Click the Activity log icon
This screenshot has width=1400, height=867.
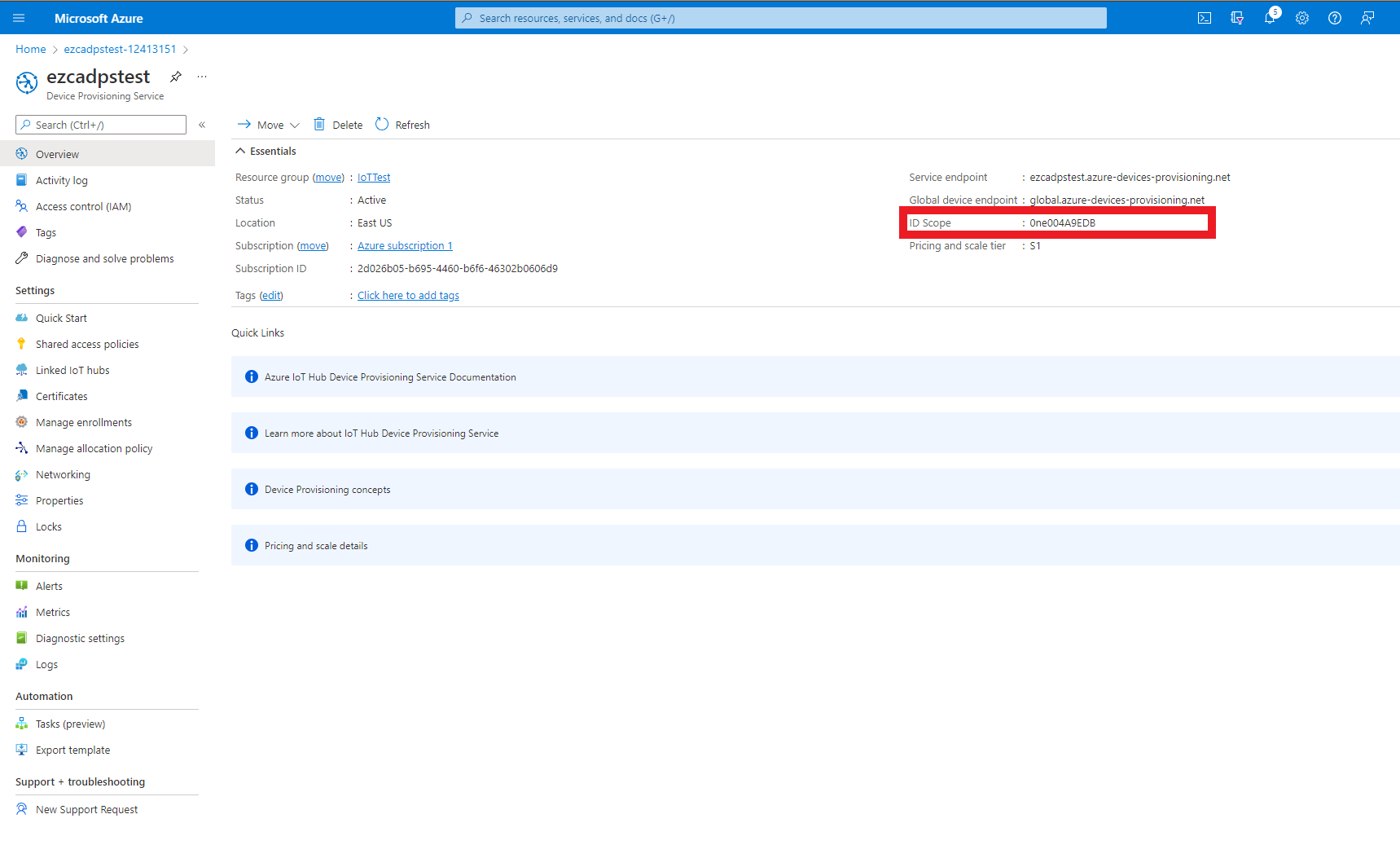tap(22, 180)
